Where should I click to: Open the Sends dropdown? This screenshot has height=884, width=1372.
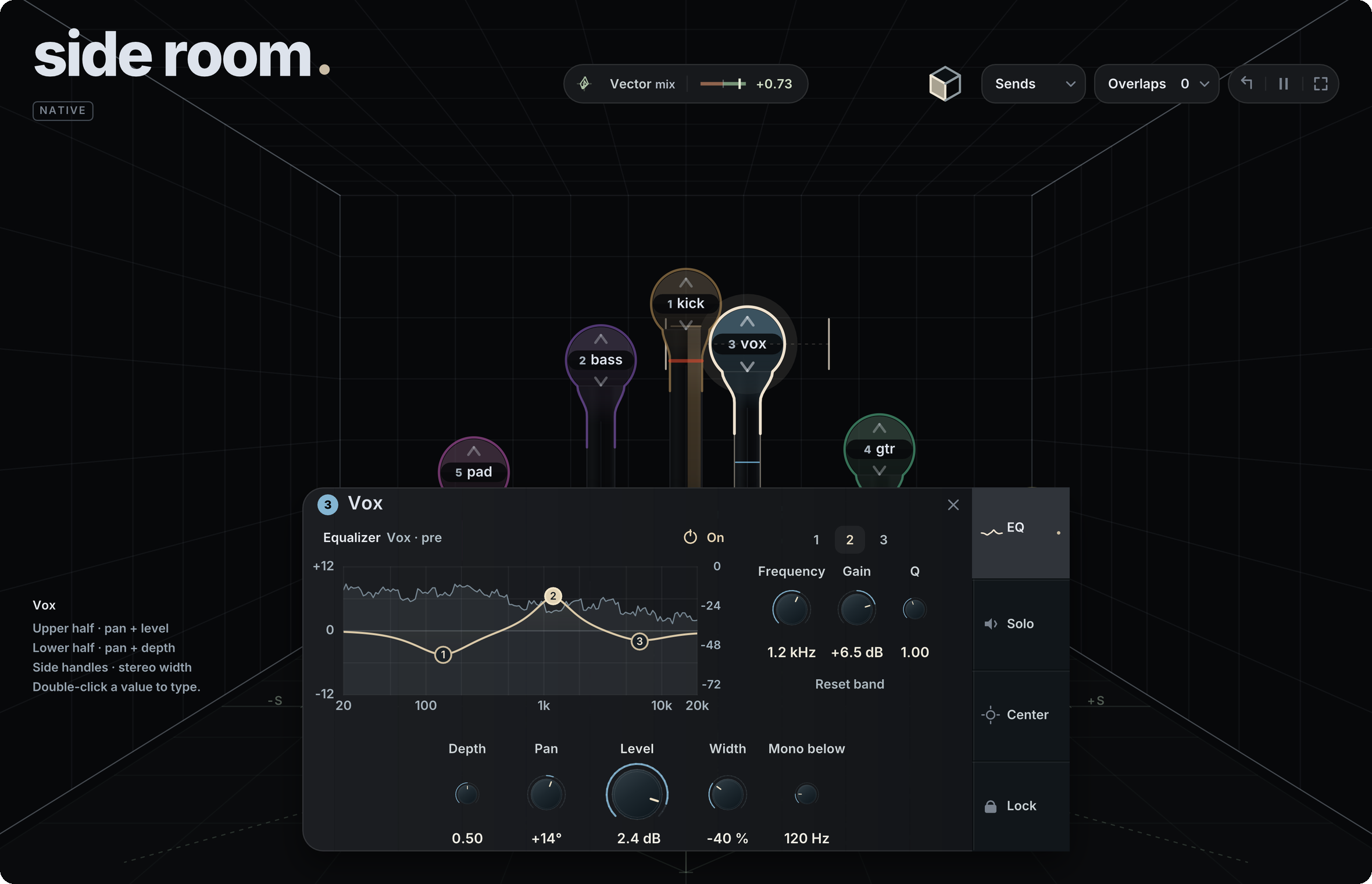[x=1033, y=84]
